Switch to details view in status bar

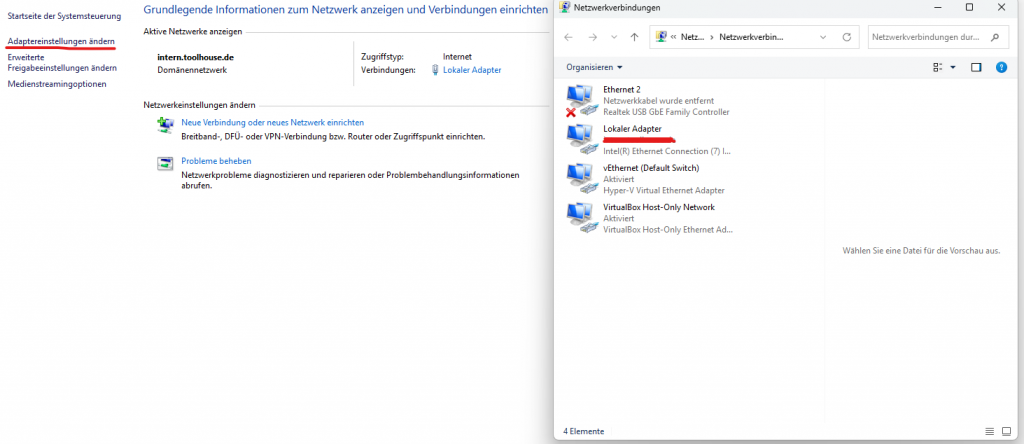989,431
